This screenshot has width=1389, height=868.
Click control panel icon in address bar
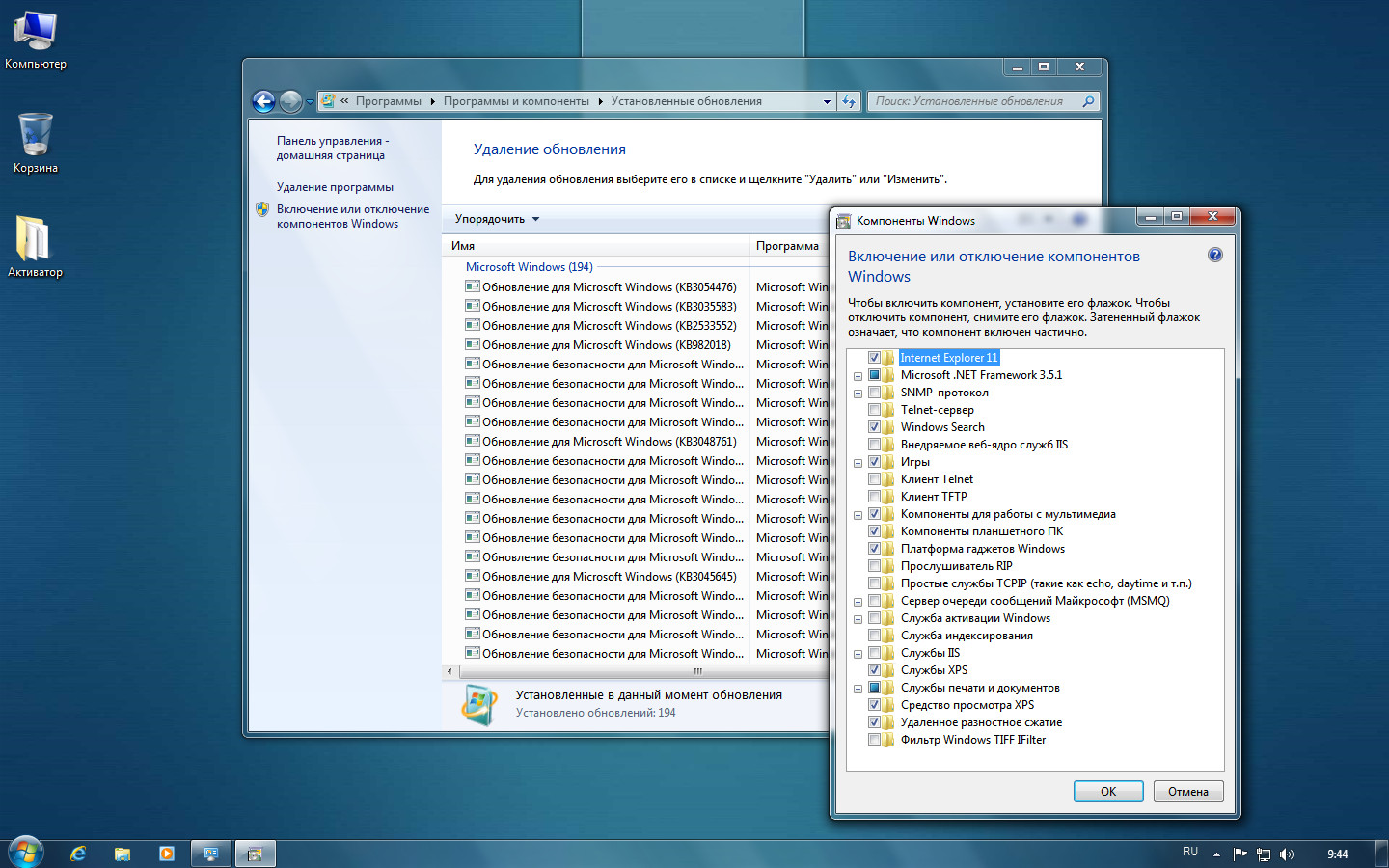click(x=328, y=100)
